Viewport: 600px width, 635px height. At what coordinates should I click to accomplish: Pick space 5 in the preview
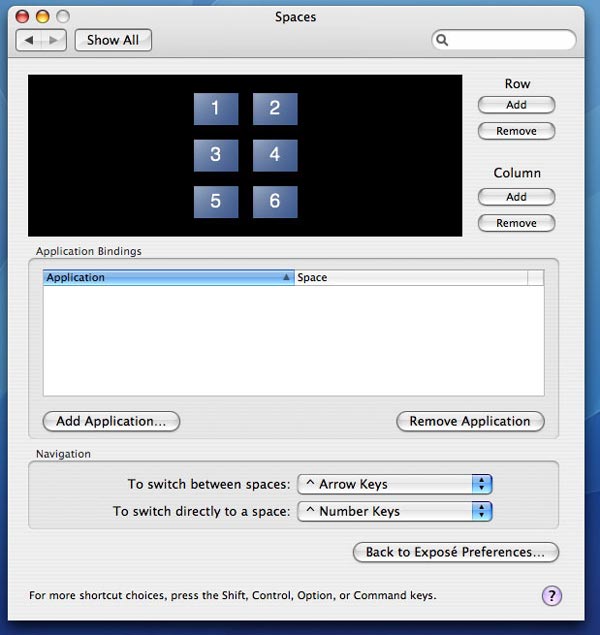[x=216, y=202]
